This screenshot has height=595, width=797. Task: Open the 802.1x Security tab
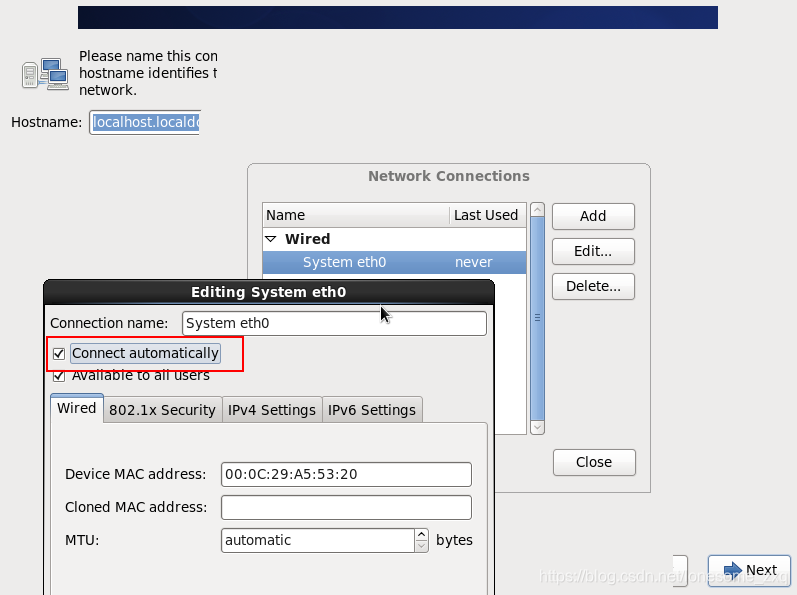pos(162,410)
